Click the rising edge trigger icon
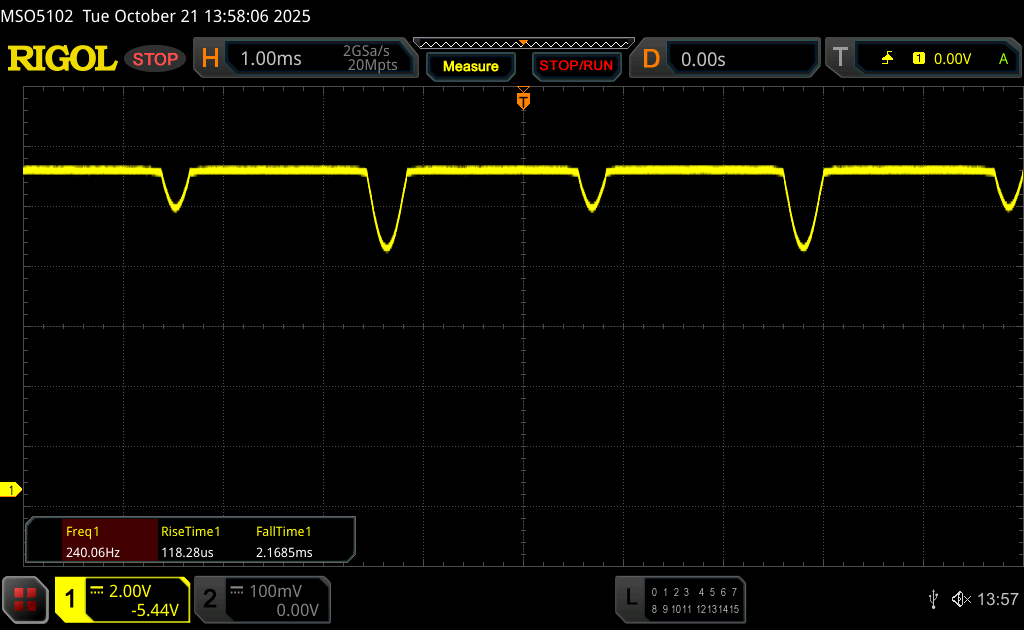Screen dimensions: 1024x630 [x=887, y=59]
